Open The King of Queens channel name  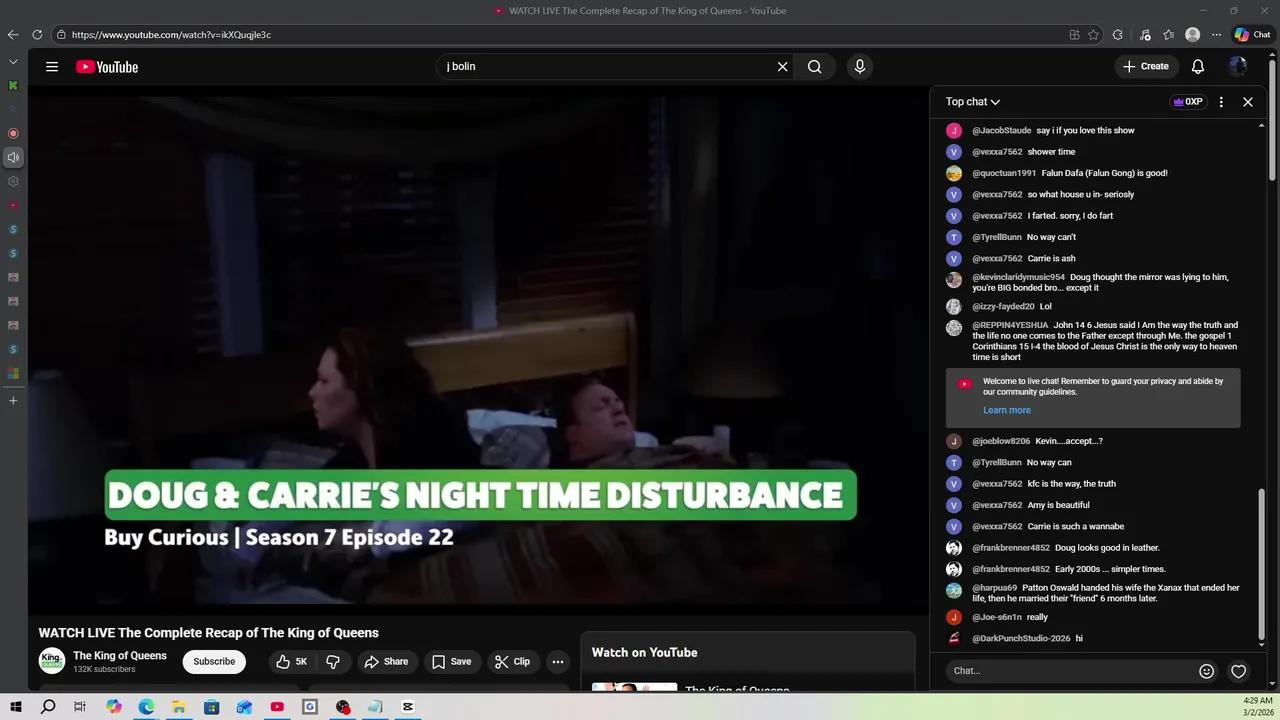coord(120,656)
